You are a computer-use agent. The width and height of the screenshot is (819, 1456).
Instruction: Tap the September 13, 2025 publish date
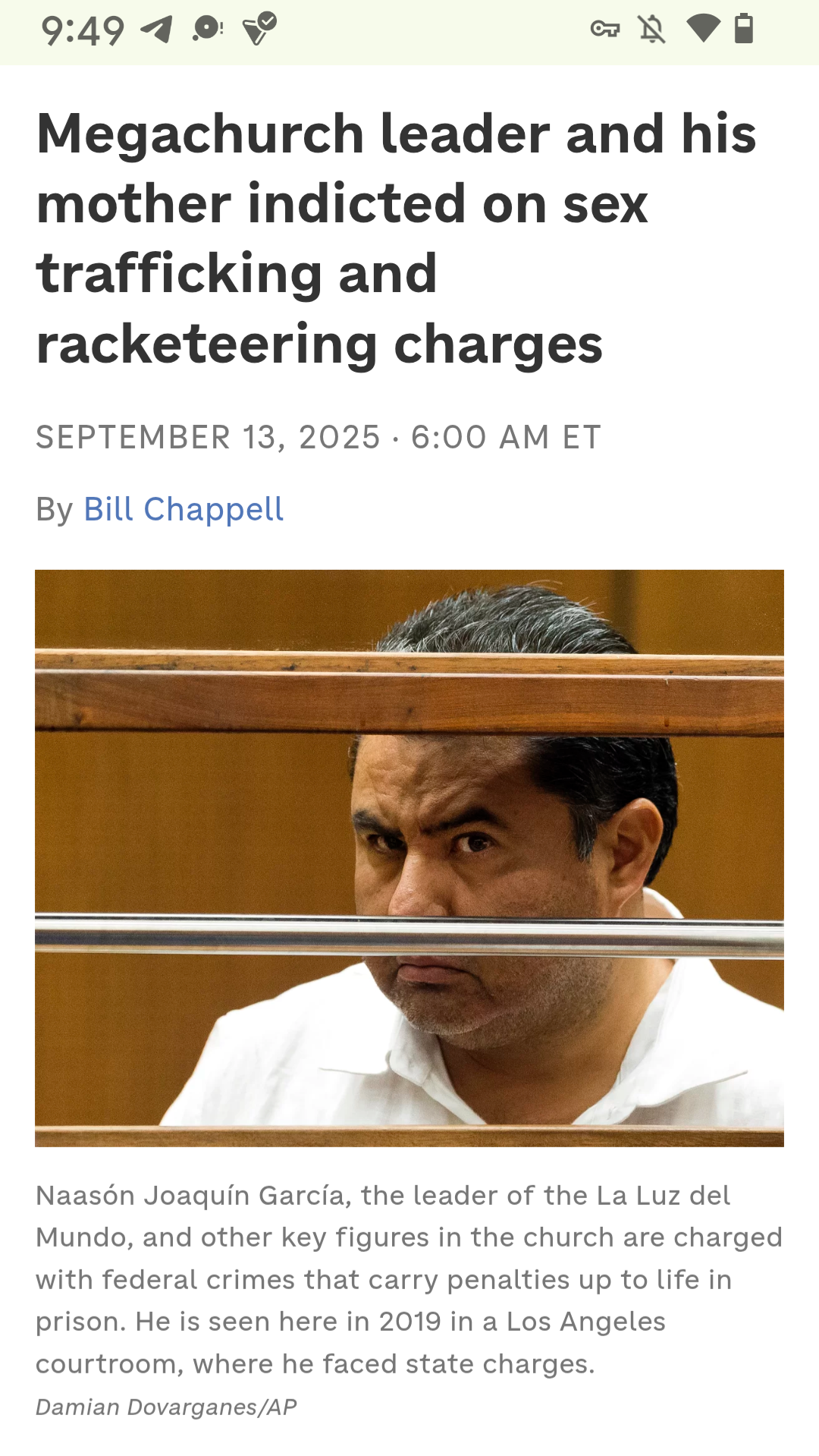pyautogui.click(x=208, y=438)
